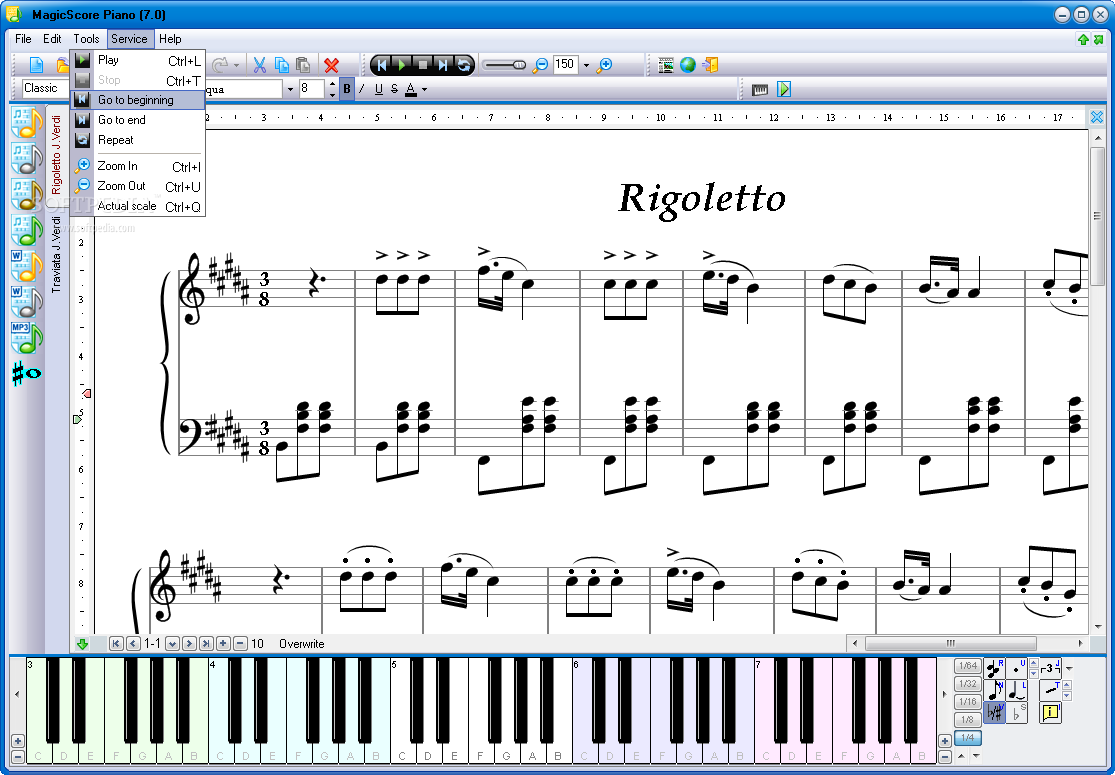
Task: Click the Paste clipboard icon
Action: (303, 65)
